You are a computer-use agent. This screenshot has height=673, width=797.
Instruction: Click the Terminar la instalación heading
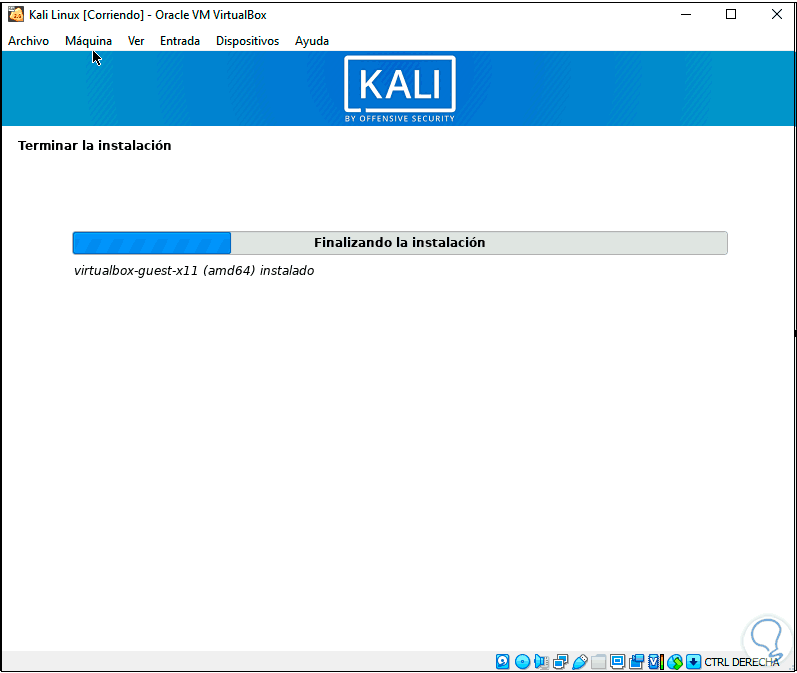point(95,145)
